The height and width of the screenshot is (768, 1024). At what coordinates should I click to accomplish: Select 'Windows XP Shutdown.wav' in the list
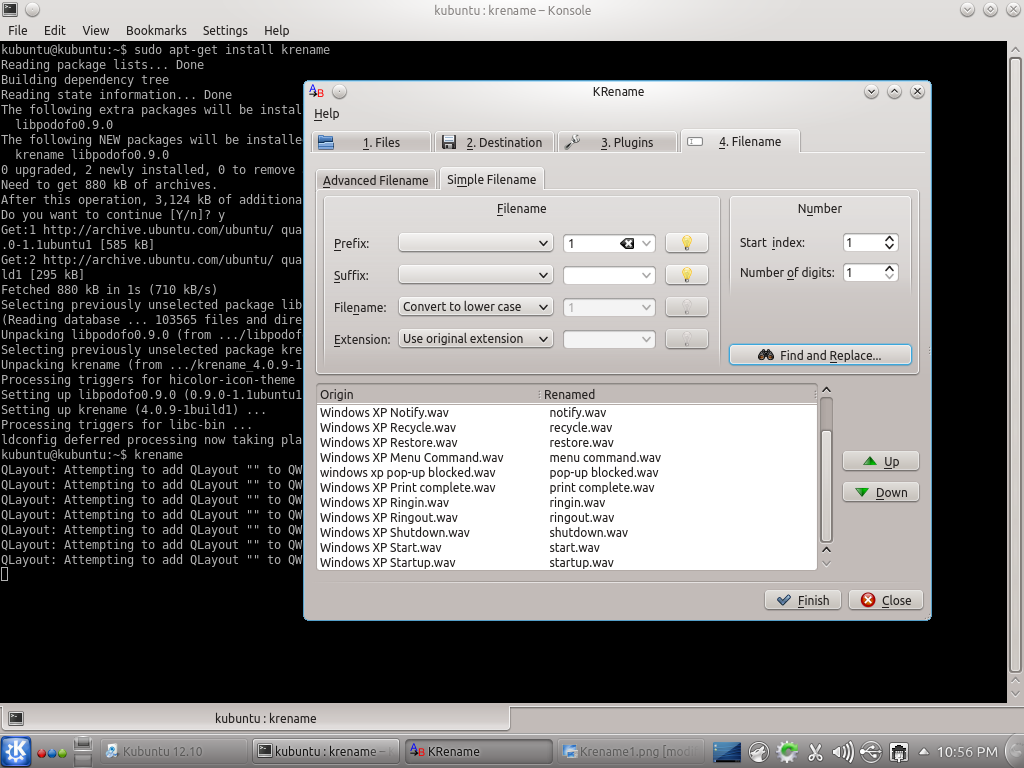click(x=395, y=533)
